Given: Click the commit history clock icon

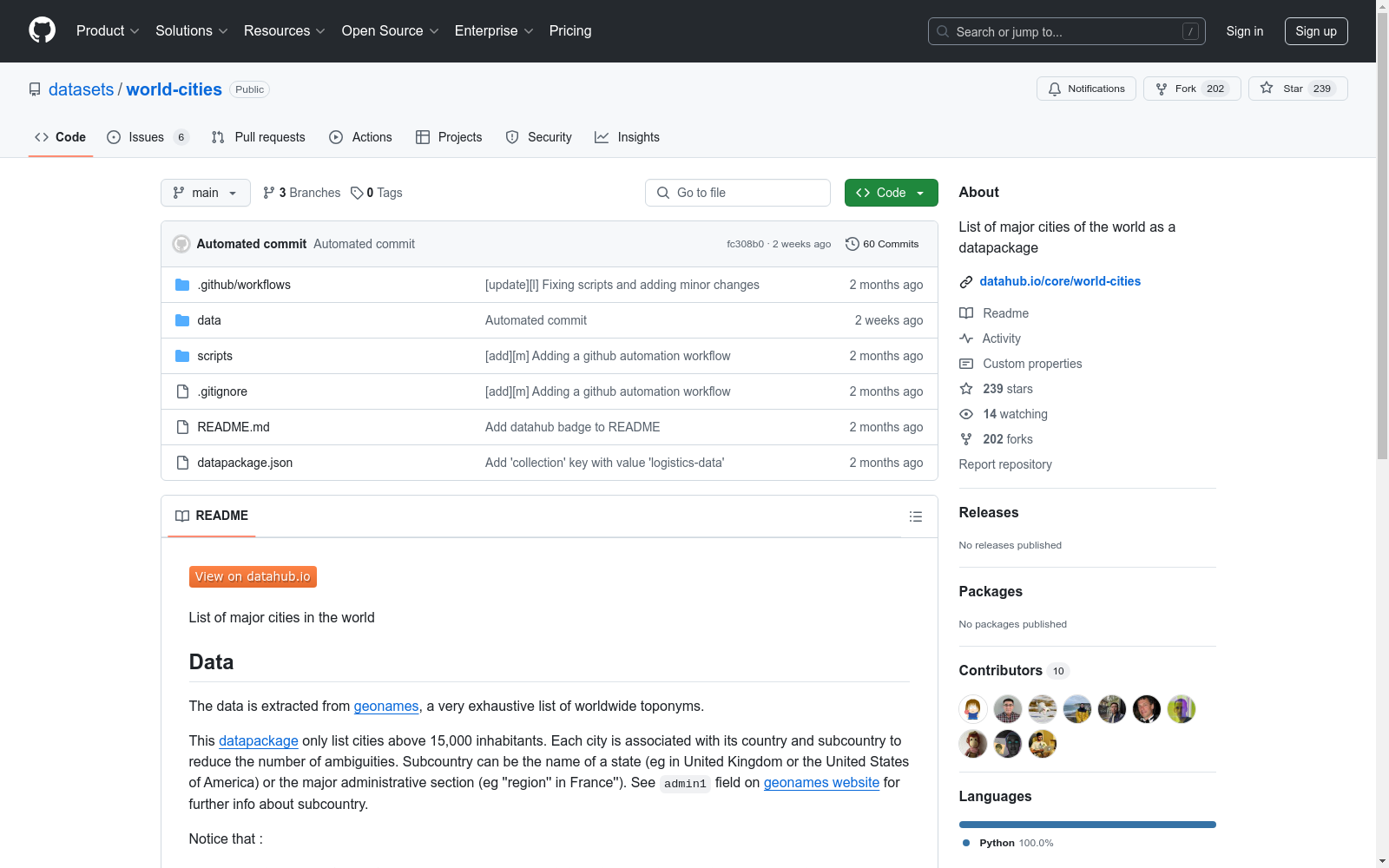Looking at the screenshot, I should (852, 244).
